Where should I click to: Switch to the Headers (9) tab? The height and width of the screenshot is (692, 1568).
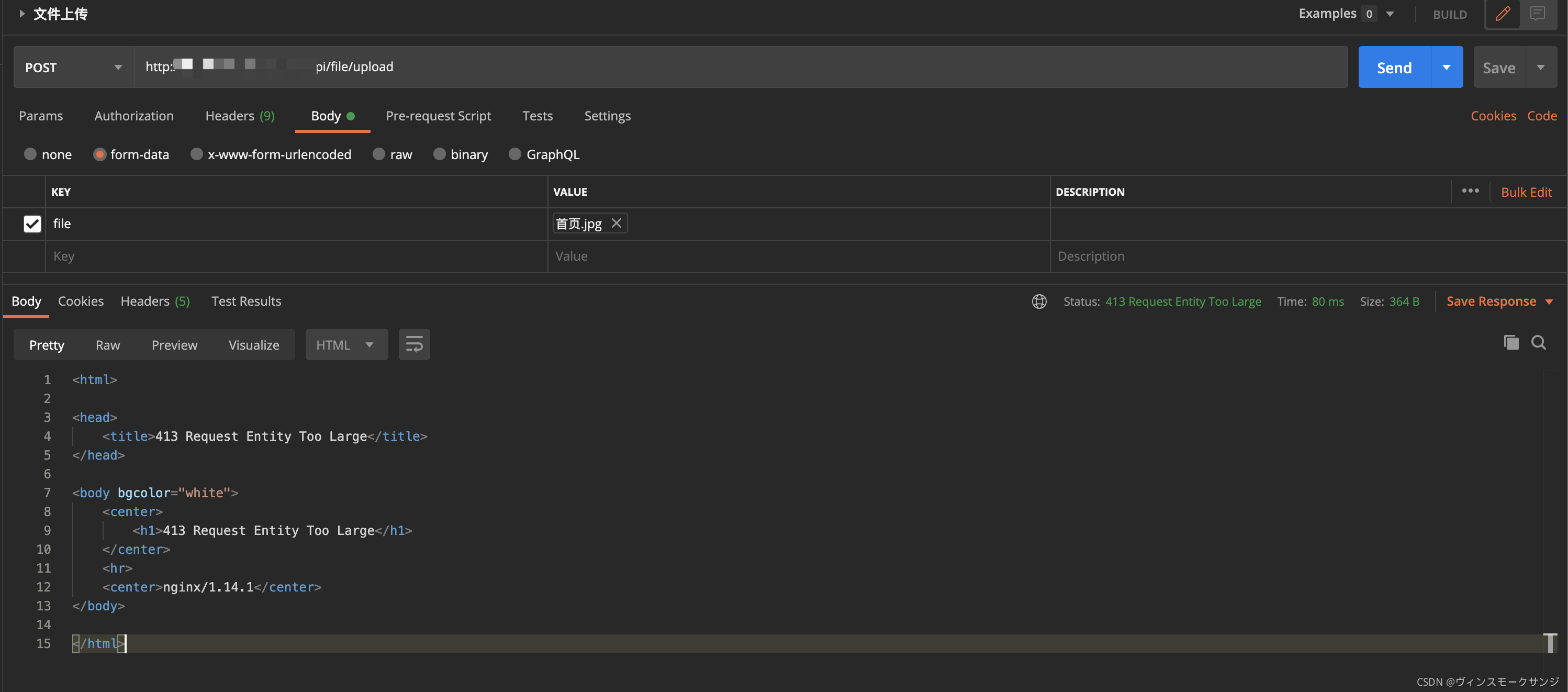(240, 116)
